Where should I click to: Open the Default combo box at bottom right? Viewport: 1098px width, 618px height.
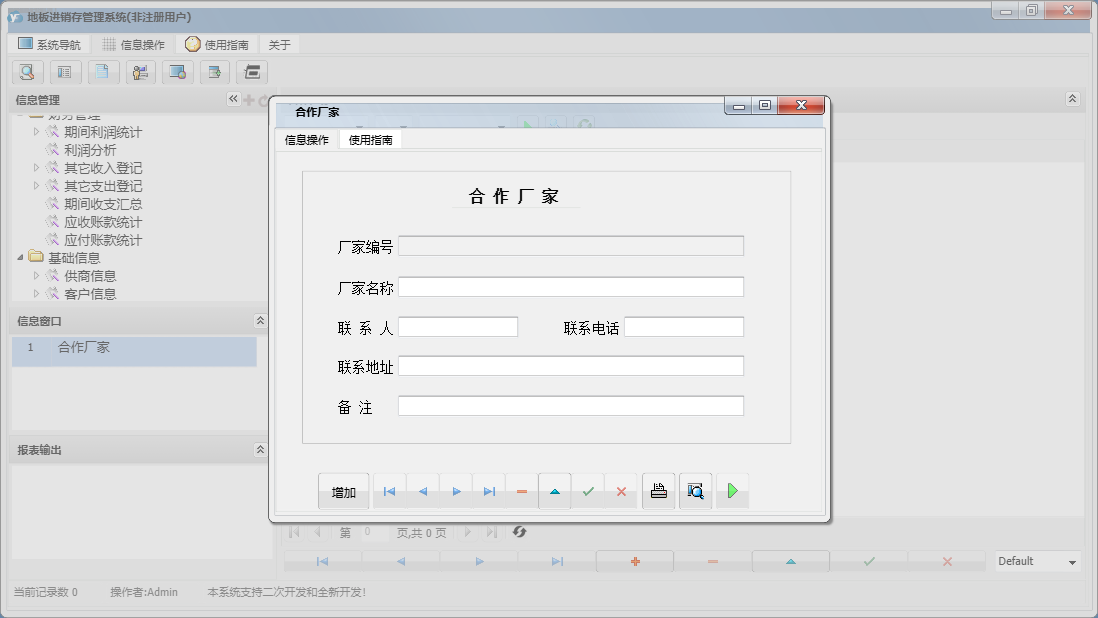tap(1036, 562)
